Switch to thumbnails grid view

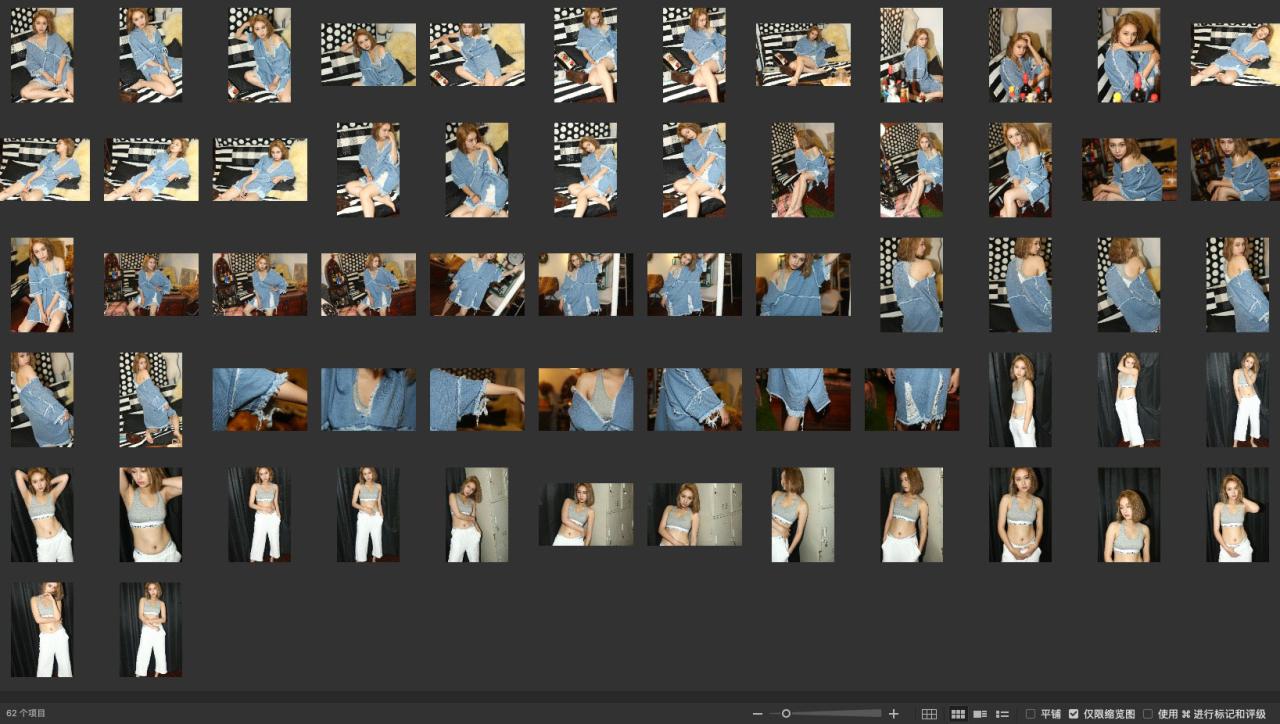click(x=958, y=714)
